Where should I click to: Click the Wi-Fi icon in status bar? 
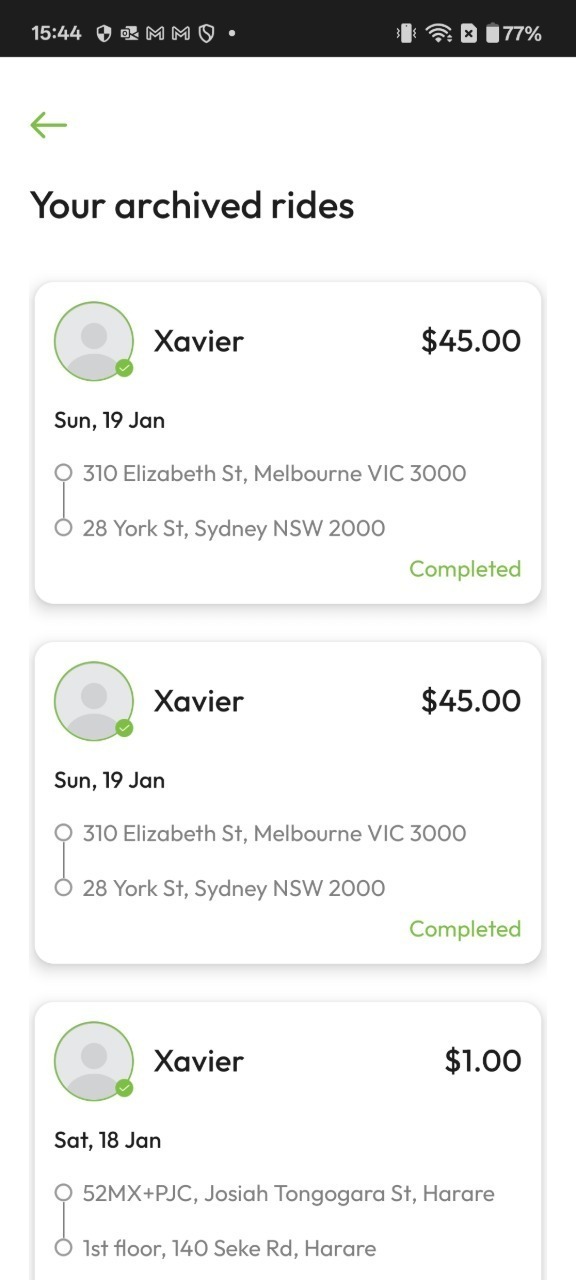click(x=438, y=33)
